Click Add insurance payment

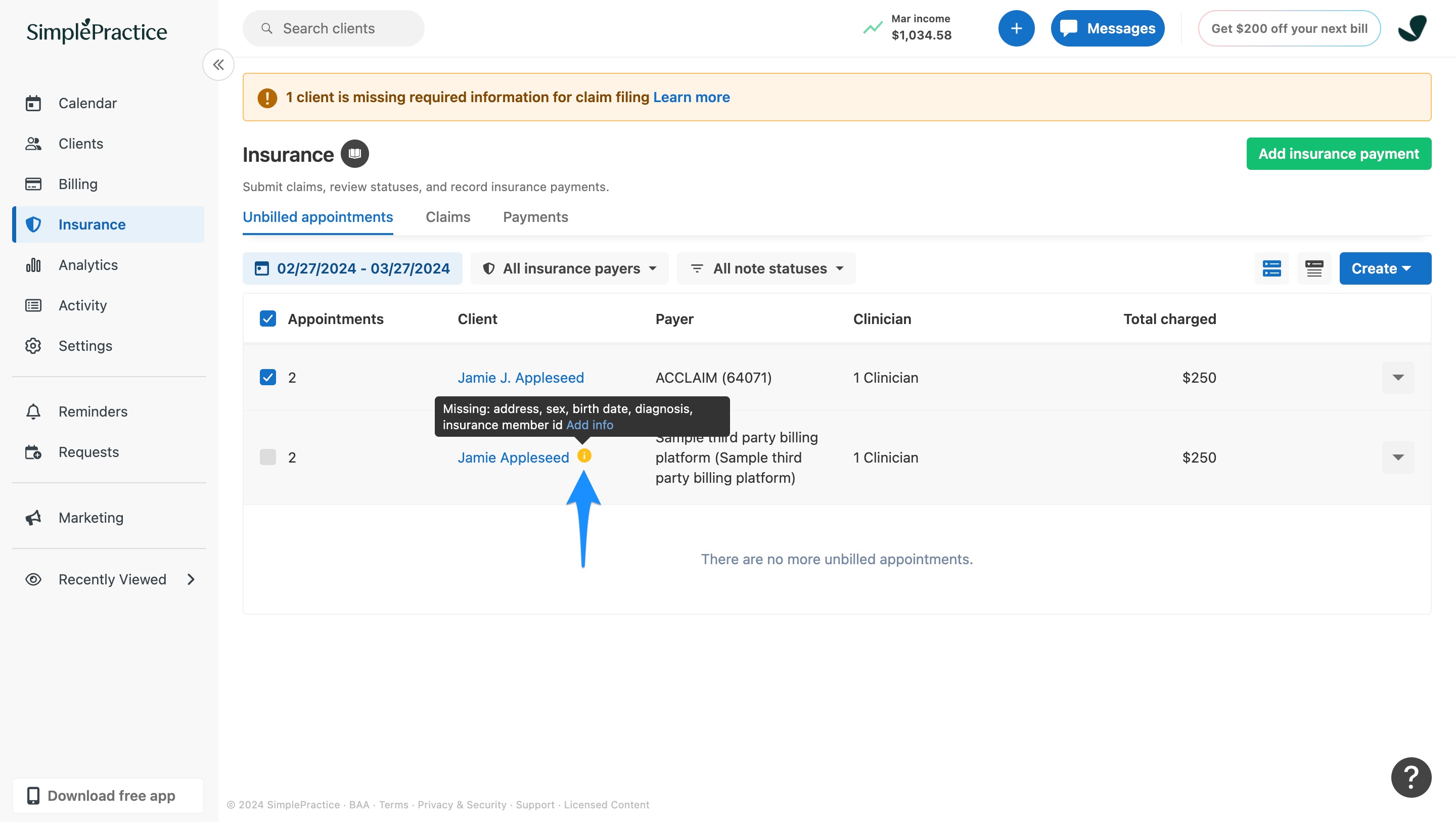coord(1338,154)
